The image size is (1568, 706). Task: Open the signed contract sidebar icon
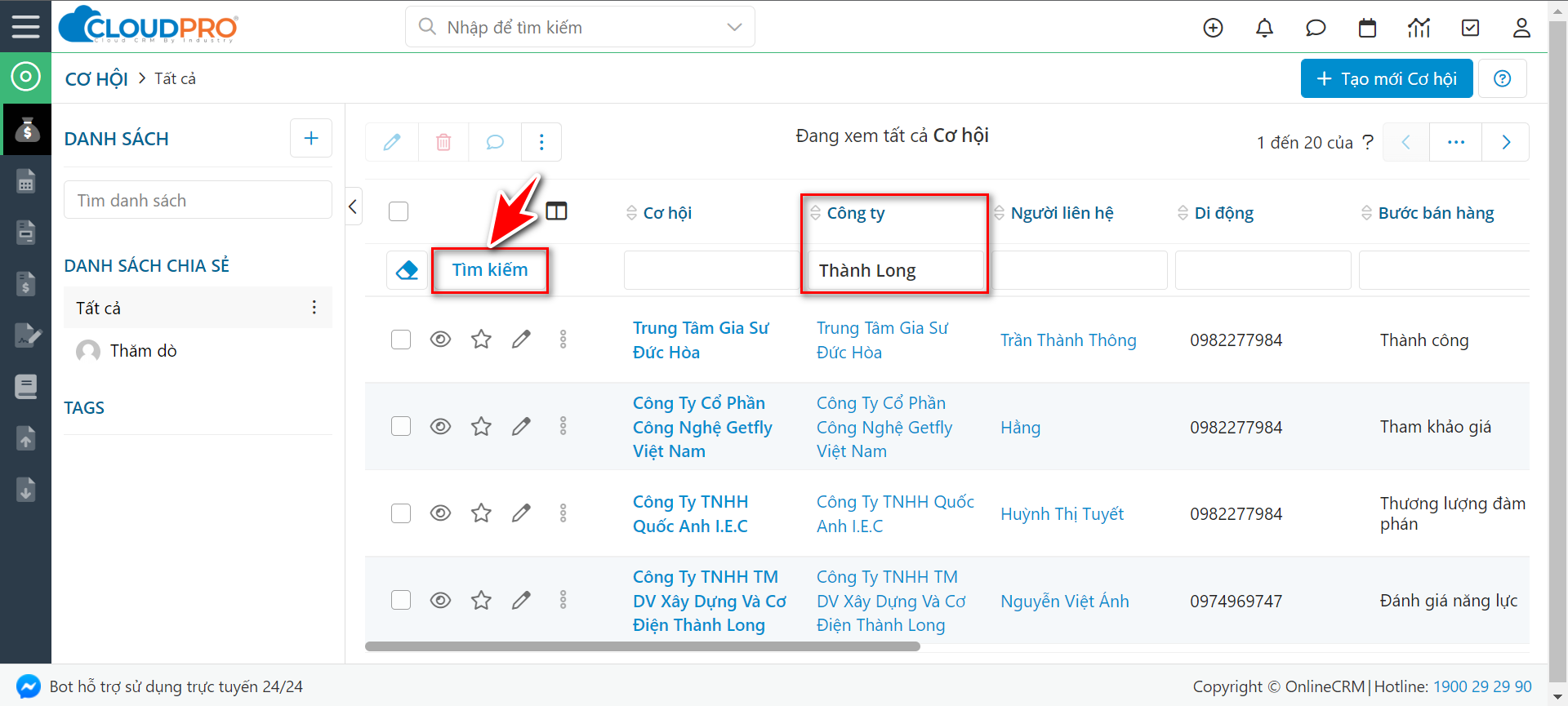point(27,335)
